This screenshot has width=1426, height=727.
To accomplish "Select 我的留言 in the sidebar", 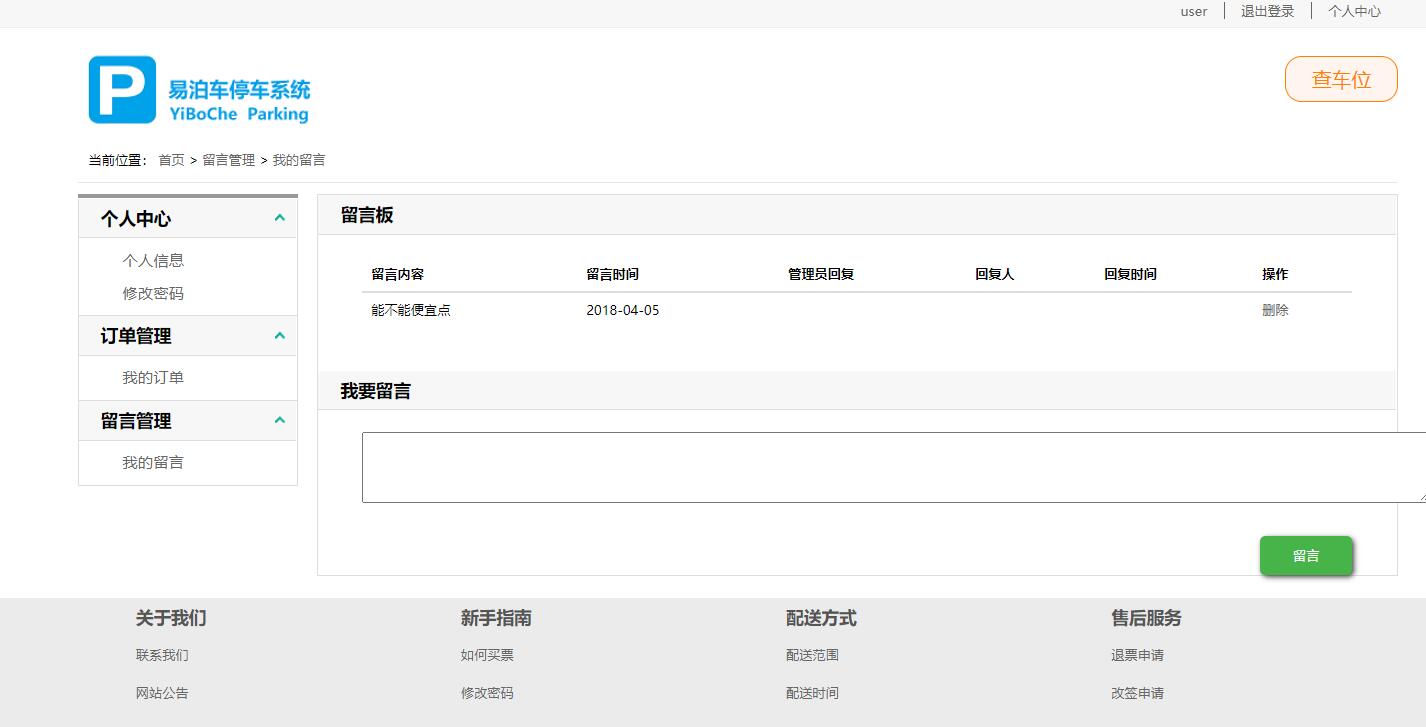I will pyautogui.click(x=153, y=462).
